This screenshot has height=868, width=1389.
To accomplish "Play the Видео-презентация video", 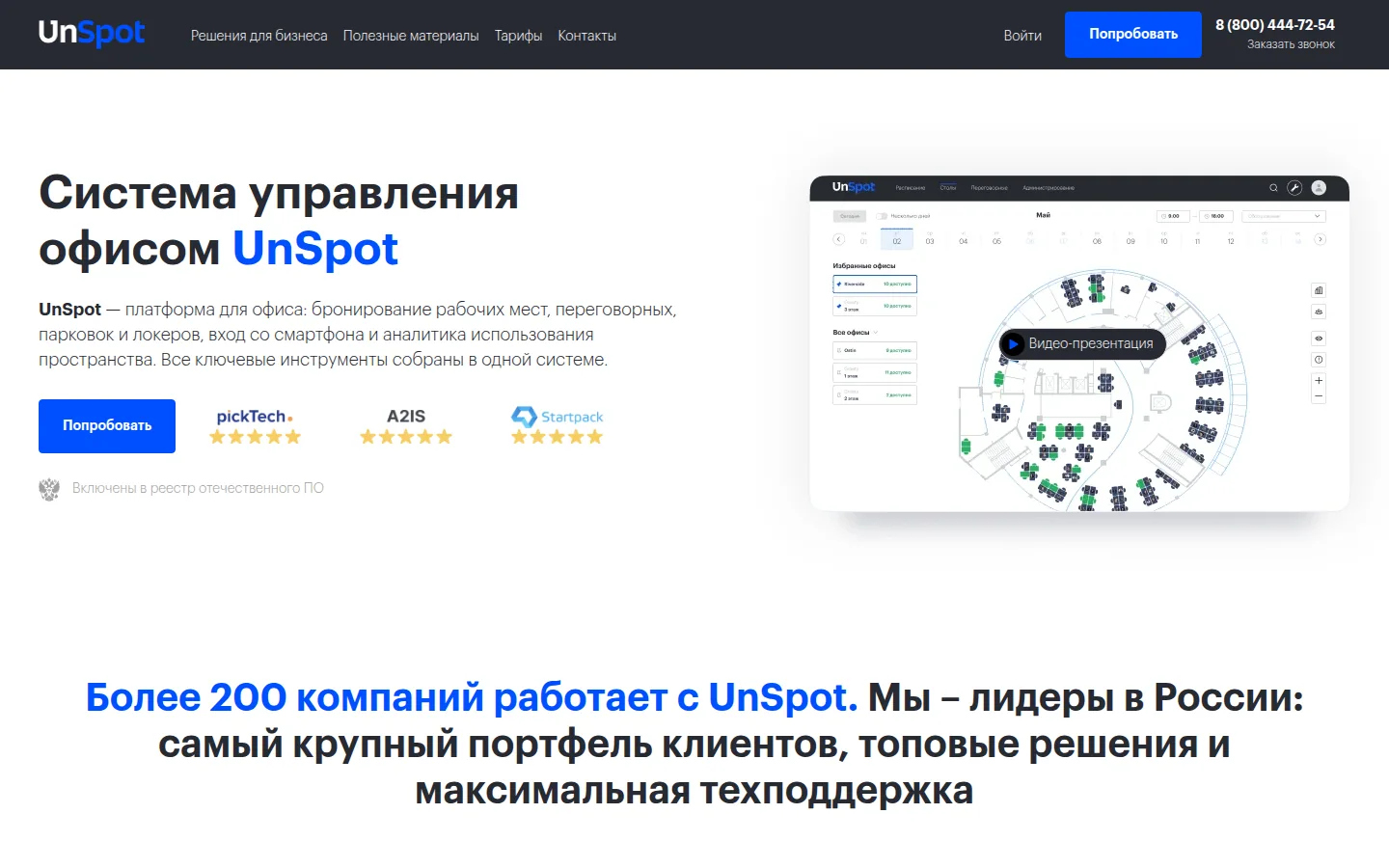I will tap(1082, 343).
